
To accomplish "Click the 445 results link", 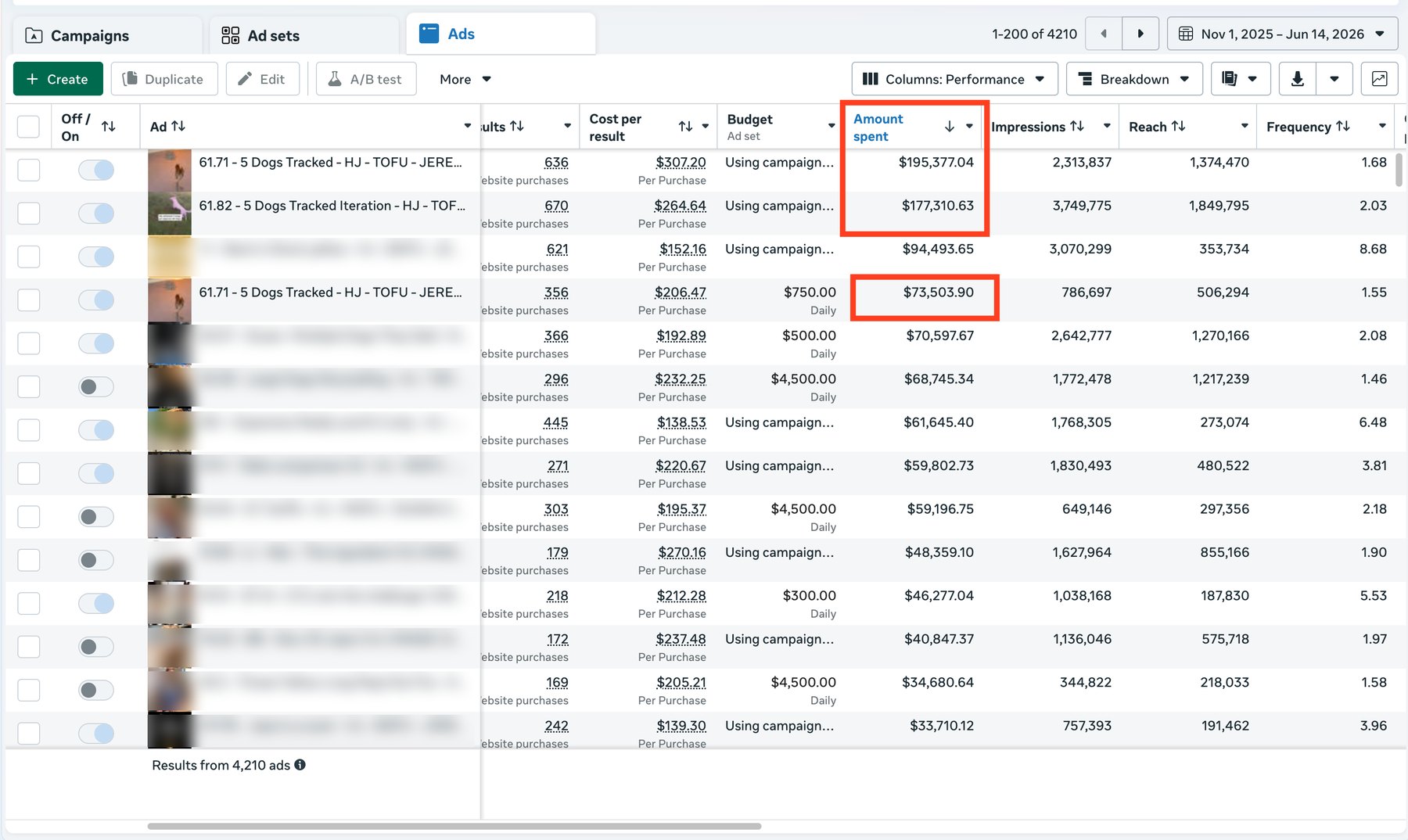I will [556, 422].
